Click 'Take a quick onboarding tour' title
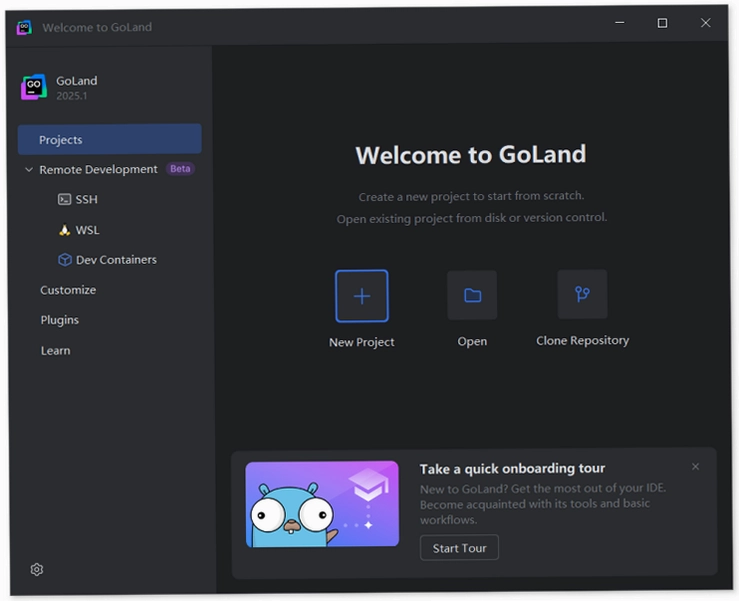 tap(512, 469)
